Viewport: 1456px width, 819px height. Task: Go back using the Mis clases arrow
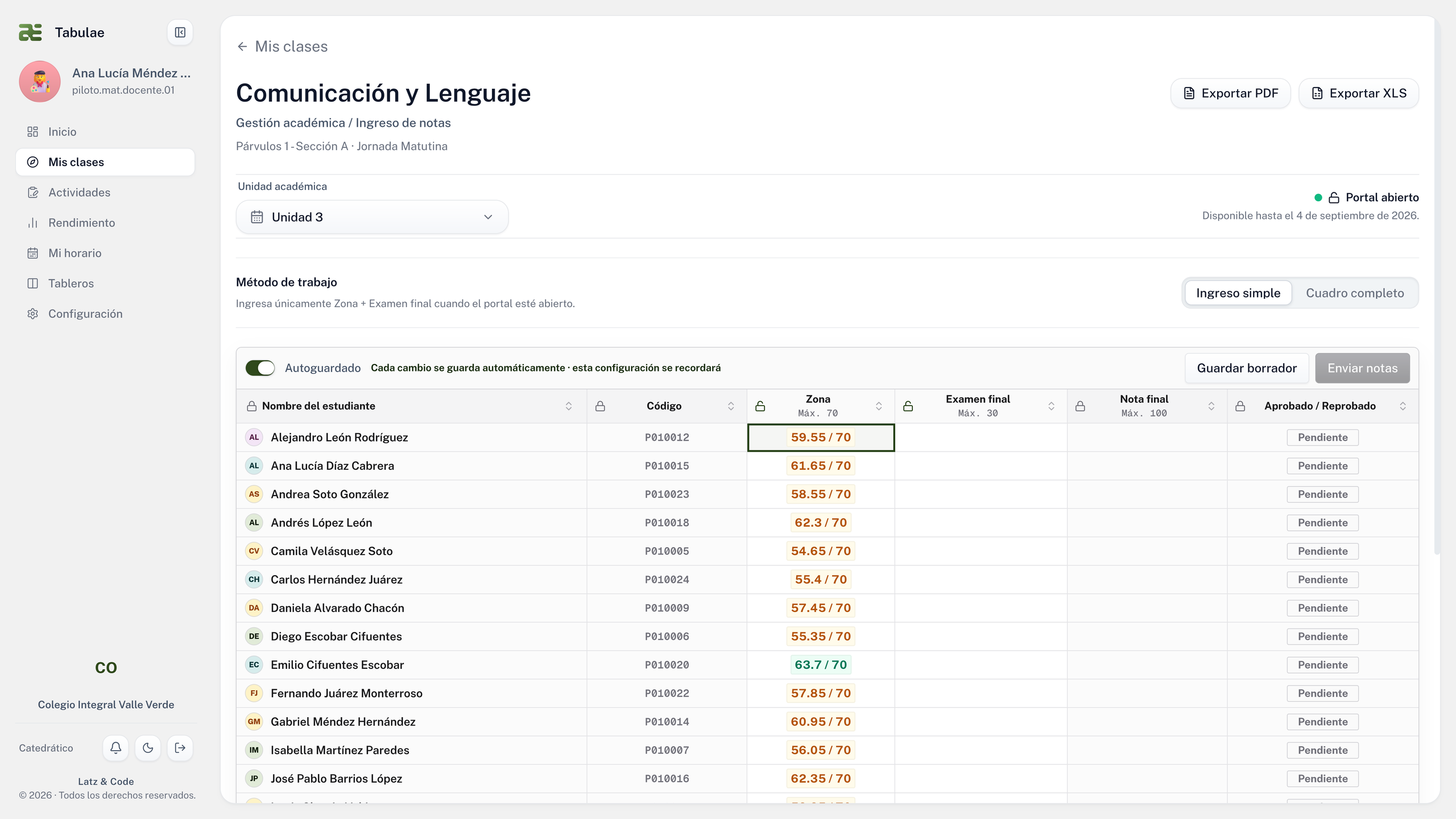coord(242,47)
